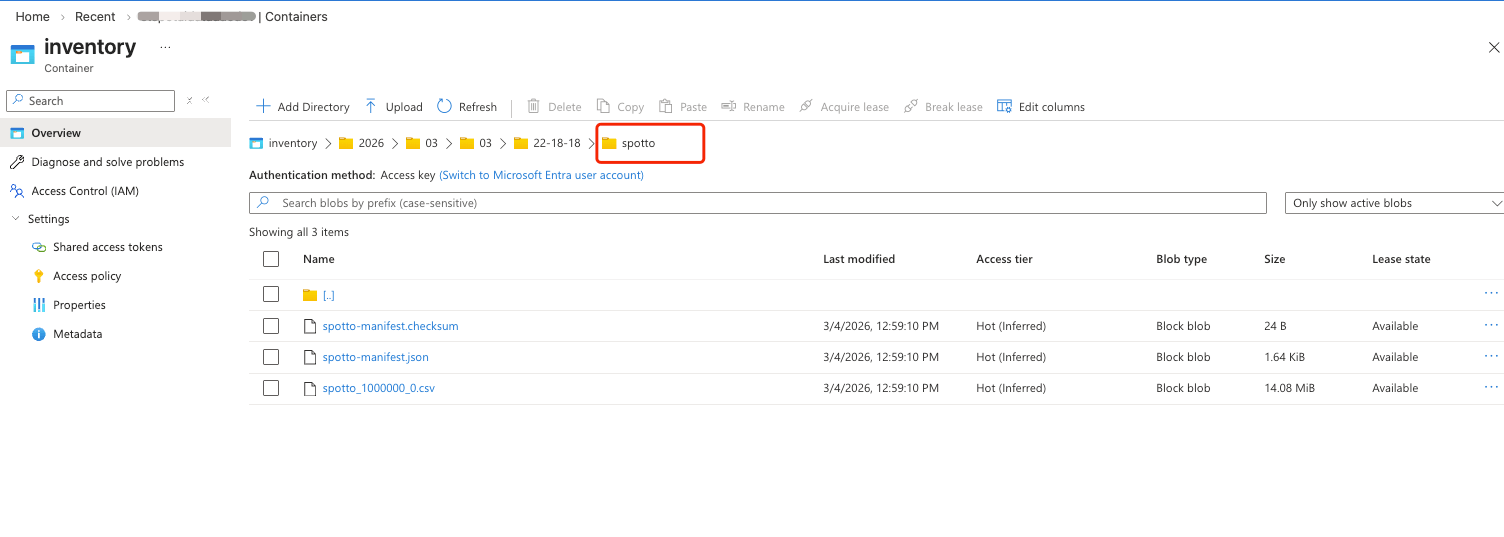The image size is (1504, 537).
Task: Open the spotto-manifest.json blob
Action: point(375,357)
